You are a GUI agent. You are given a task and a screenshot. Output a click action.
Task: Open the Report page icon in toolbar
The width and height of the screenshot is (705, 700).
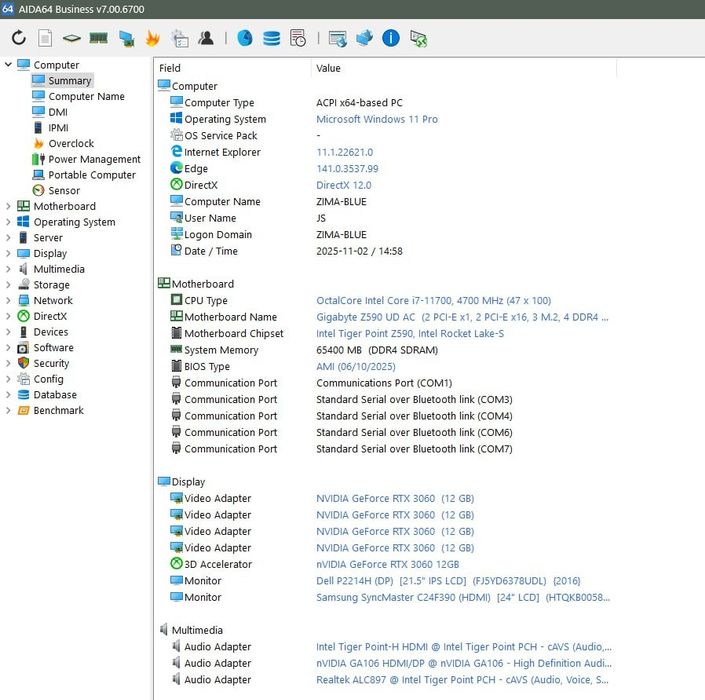coord(45,38)
